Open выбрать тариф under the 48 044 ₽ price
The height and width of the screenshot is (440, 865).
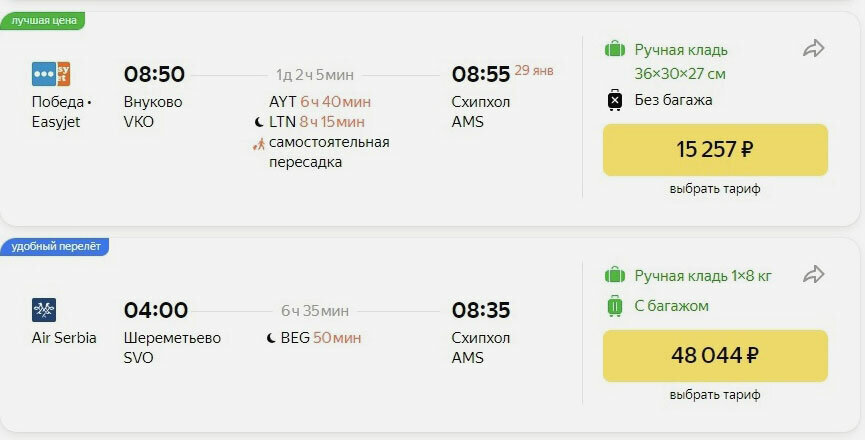click(715, 395)
